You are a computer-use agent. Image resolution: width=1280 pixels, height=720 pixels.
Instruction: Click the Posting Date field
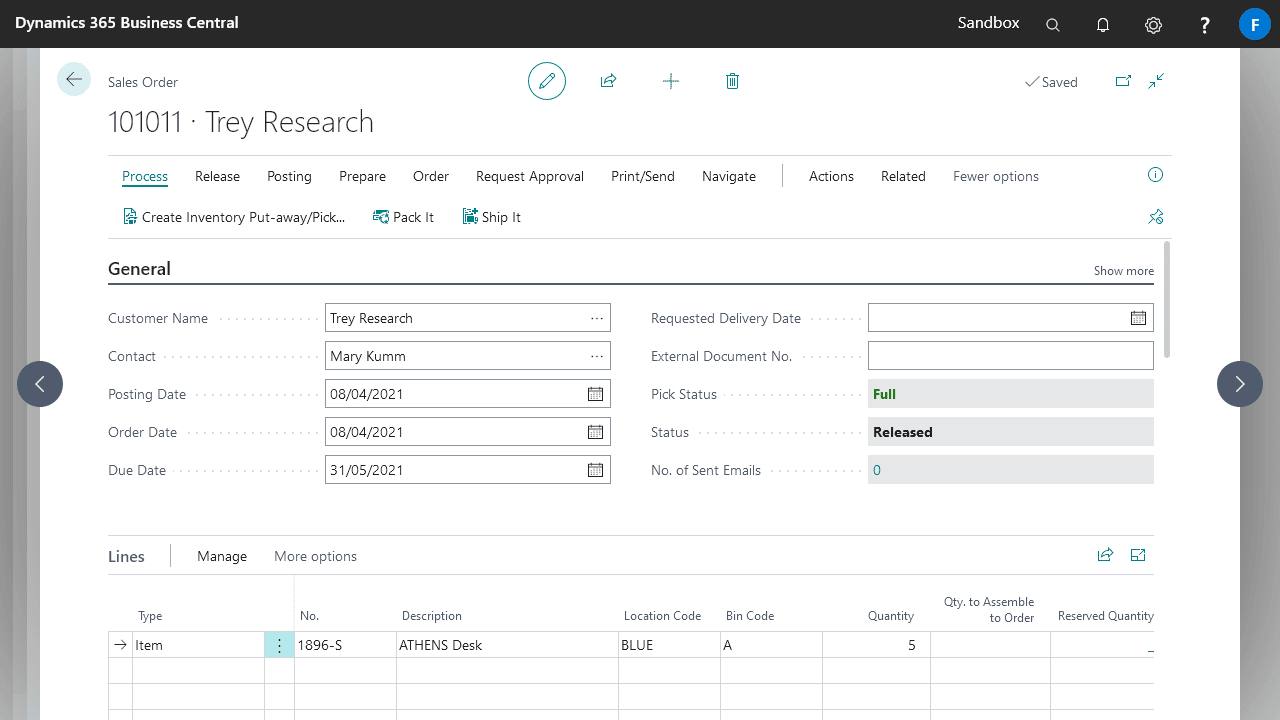tap(468, 394)
